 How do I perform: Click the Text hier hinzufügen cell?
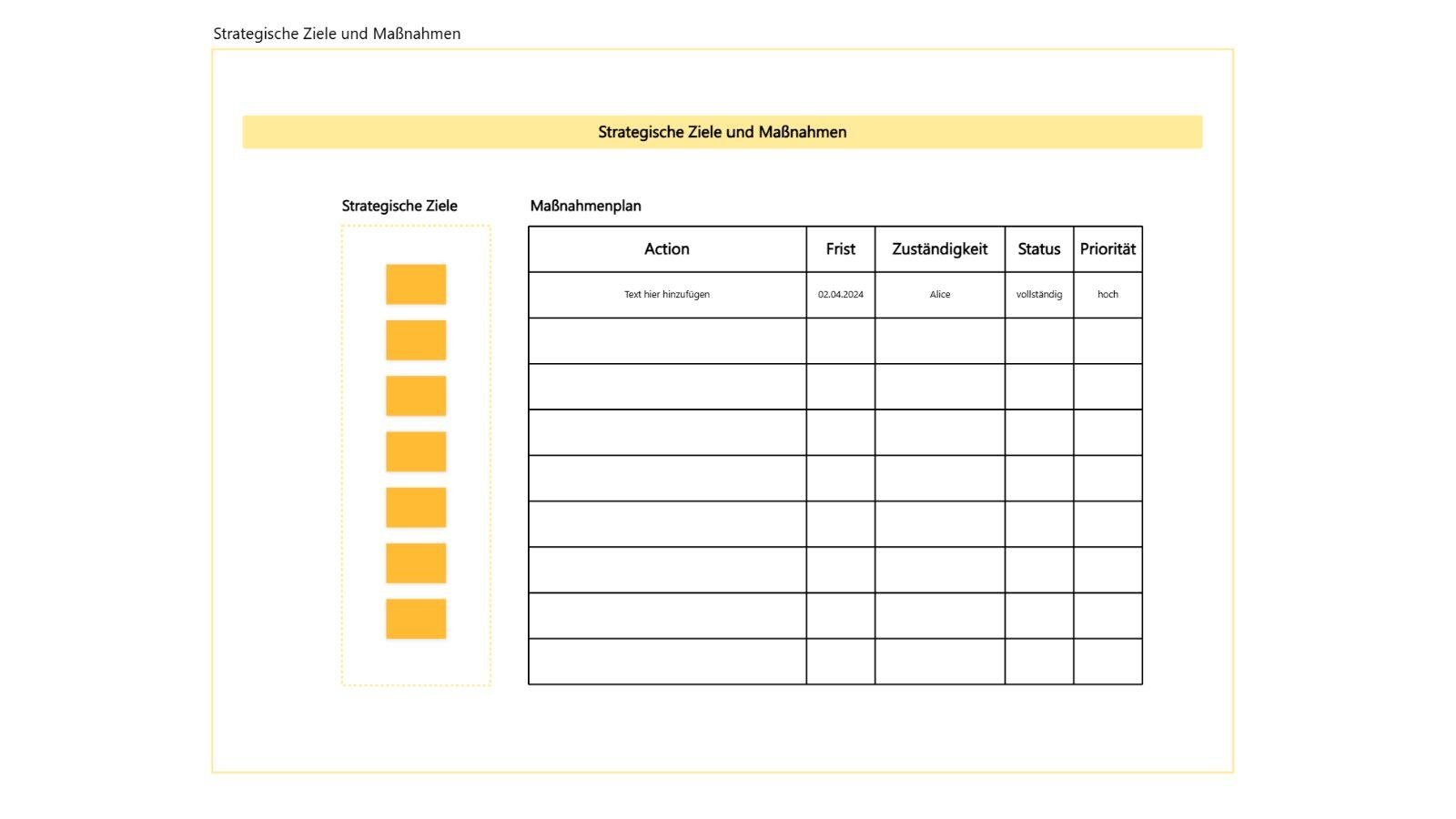pos(667,294)
